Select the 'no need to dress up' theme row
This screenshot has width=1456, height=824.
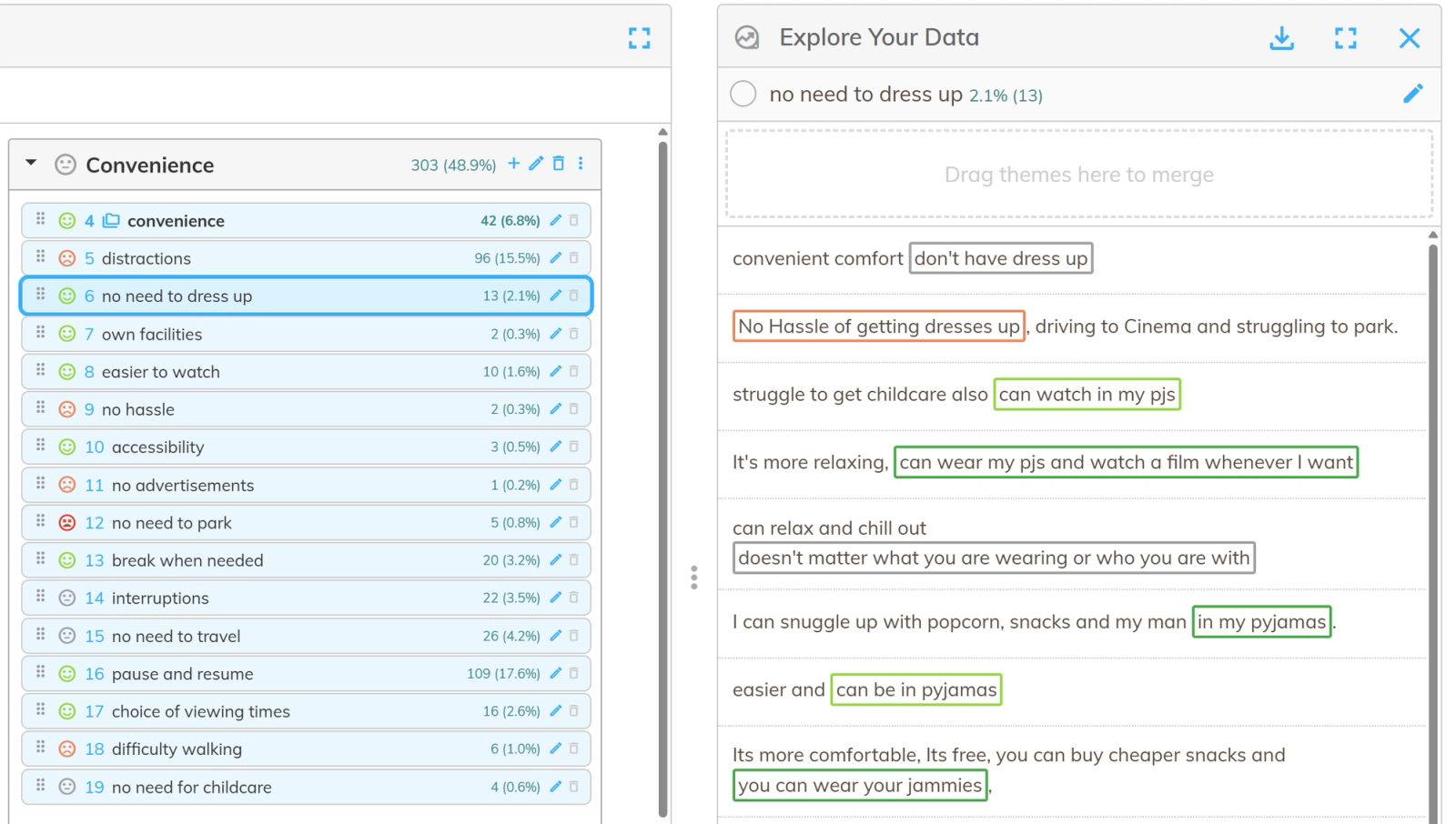306,296
